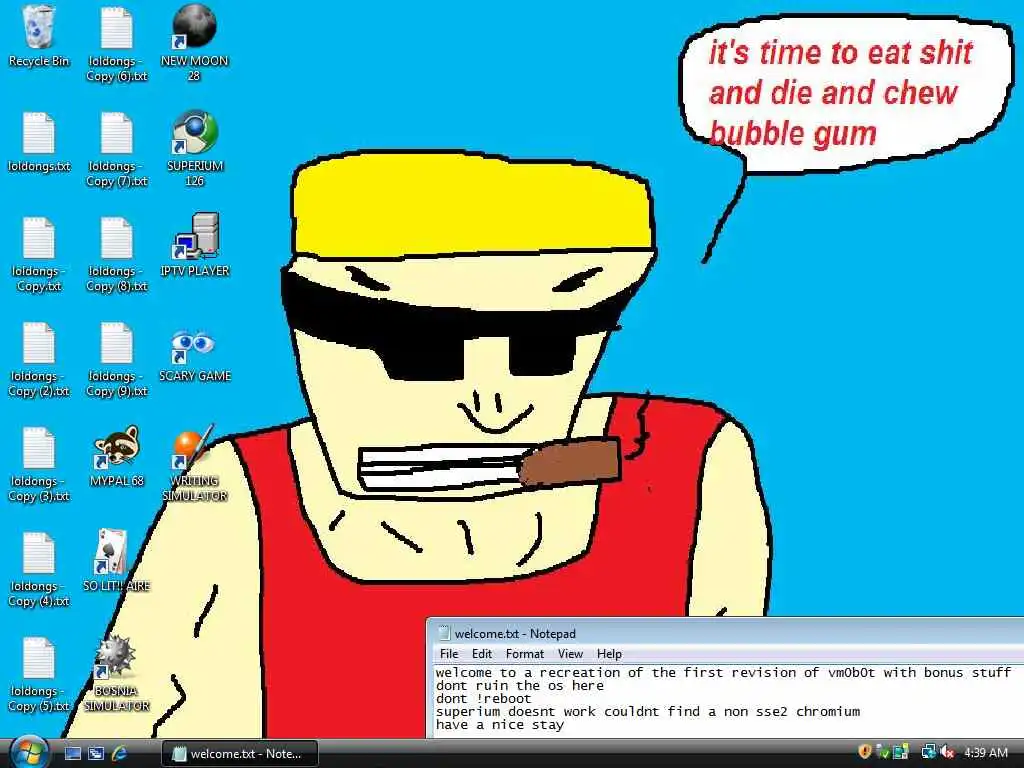The width and height of the screenshot is (1024, 768).
Task: Click Switch between windows in Quick Launch
Action: coord(96,754)
